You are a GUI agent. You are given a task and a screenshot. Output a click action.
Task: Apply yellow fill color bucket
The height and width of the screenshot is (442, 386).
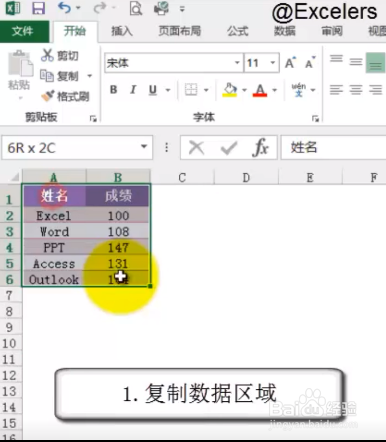pyautogui.click(x=230, y=90)
